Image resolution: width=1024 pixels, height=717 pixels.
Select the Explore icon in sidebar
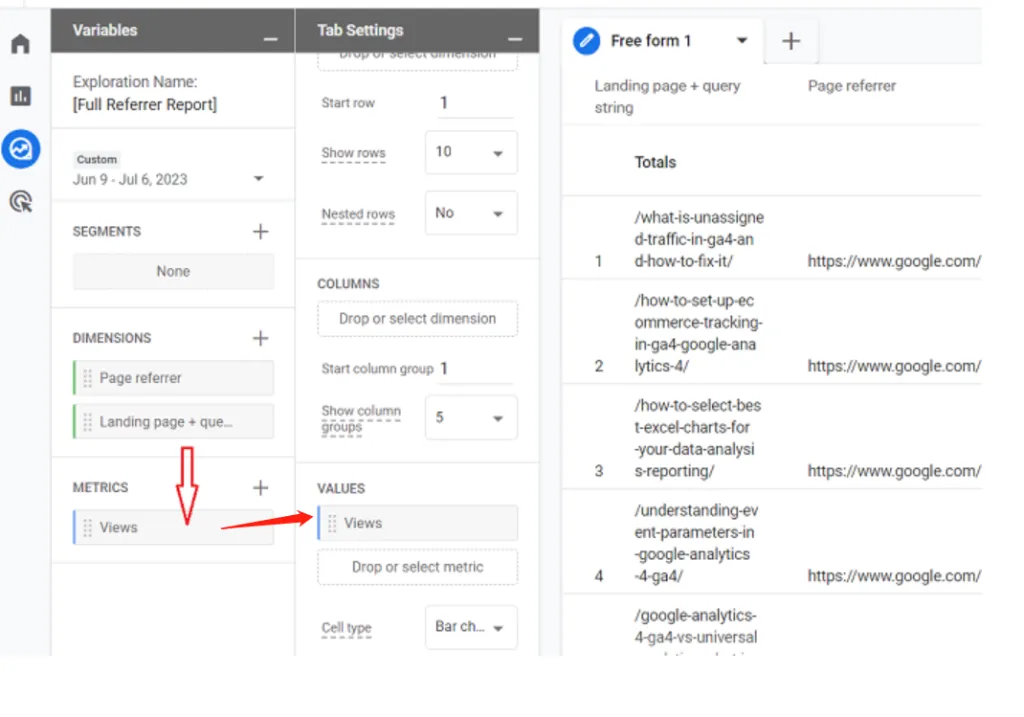point(20,149)
